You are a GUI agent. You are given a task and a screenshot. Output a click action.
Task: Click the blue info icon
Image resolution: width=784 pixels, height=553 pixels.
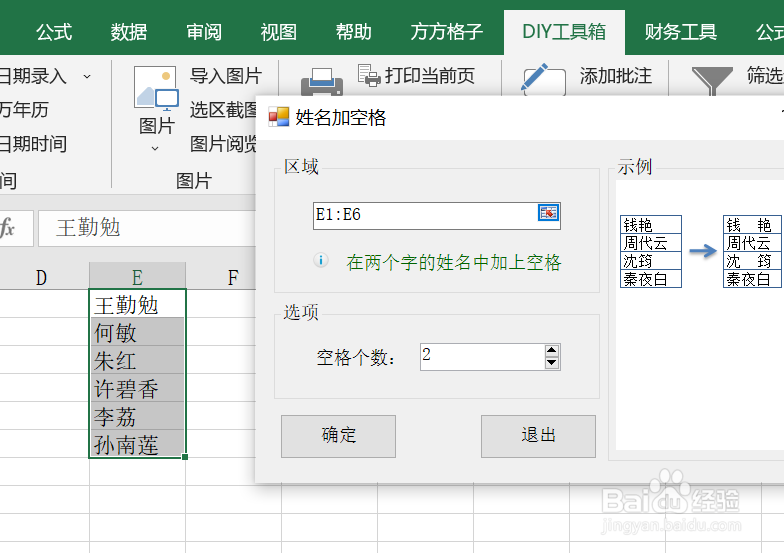pyautogui.click(x=321, y=260)
